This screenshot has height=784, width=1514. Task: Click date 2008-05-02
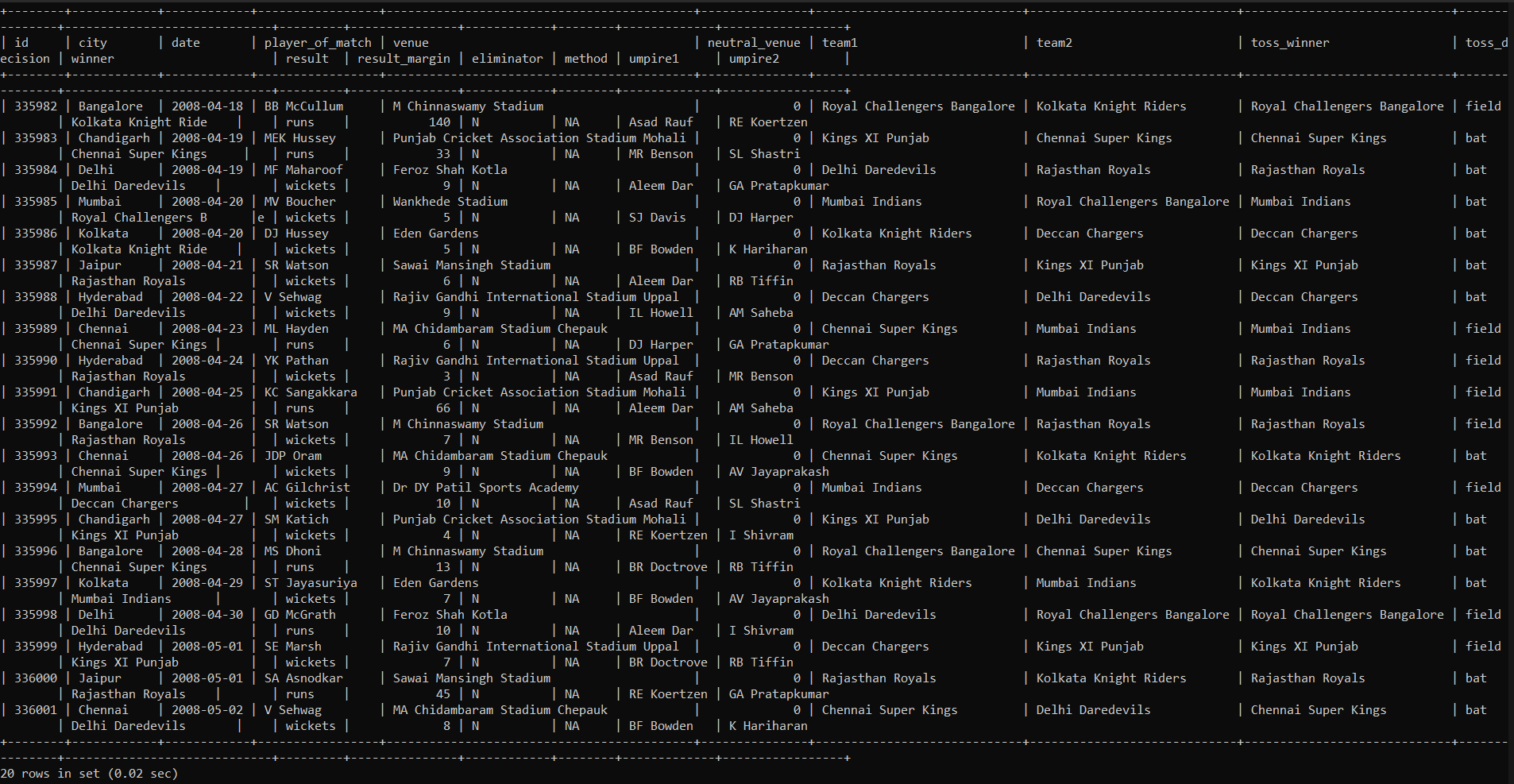click(207, 710)
